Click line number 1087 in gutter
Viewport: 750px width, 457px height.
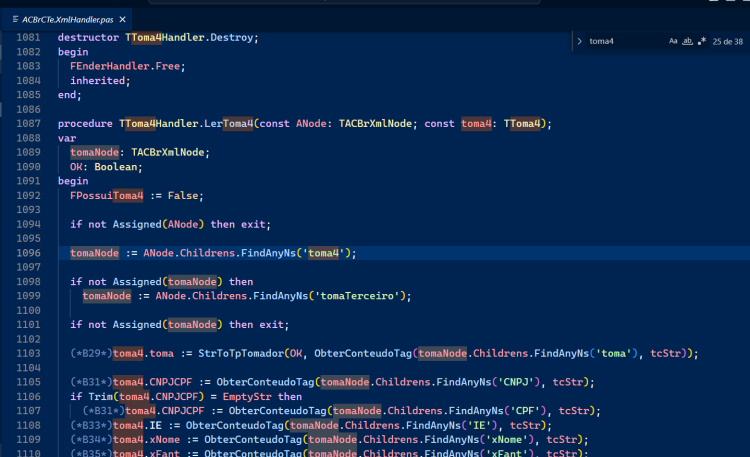28,123
